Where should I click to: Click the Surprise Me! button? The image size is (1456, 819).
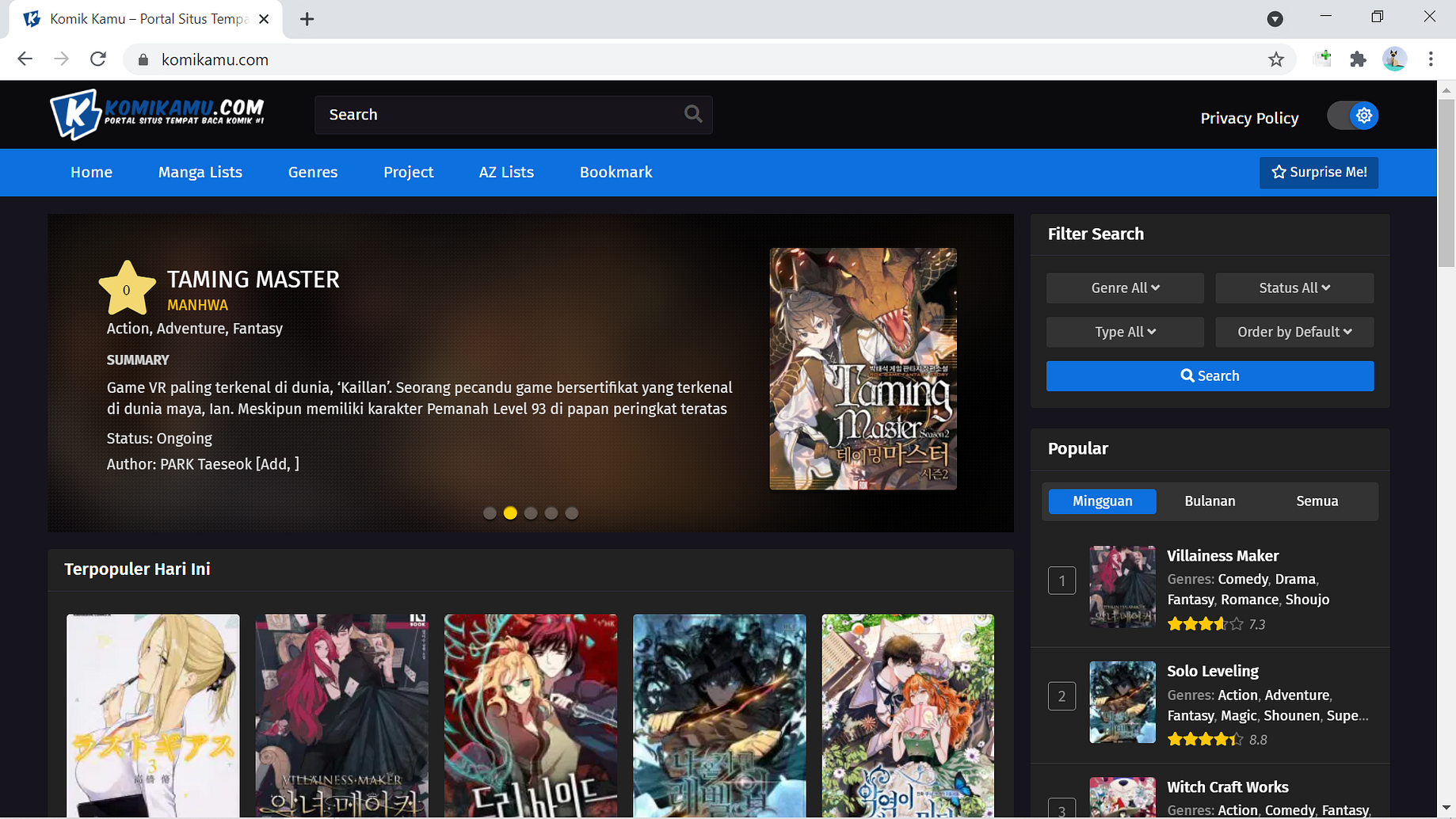[x=1319, y=173]
